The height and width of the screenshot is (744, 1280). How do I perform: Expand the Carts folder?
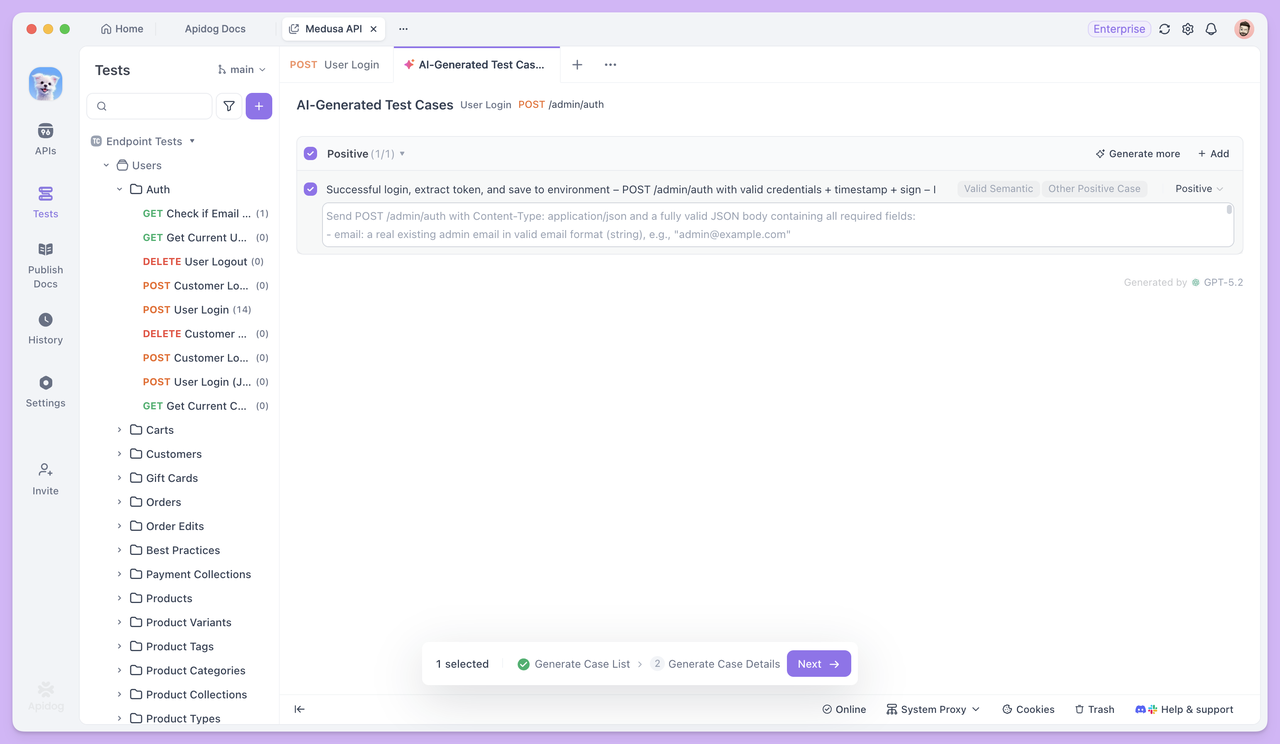point(120,430)
